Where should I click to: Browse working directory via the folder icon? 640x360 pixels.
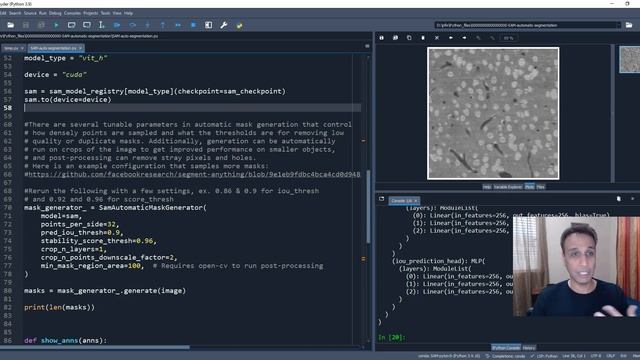point(629,25)
